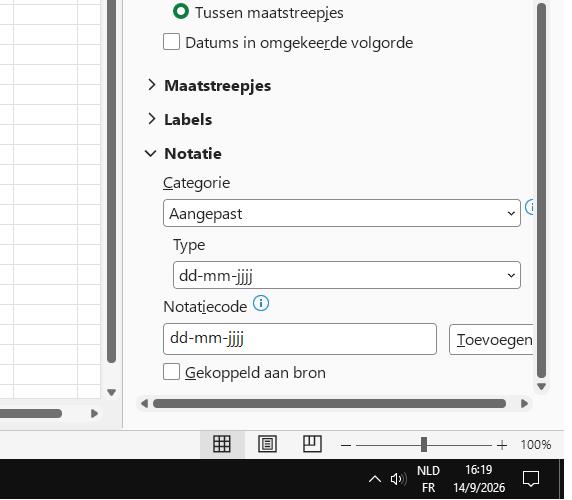Image resolution: width=572 pixels, height=500 pixels.
Task: Switch to Normal view in status bar
Action: point(222,444)
